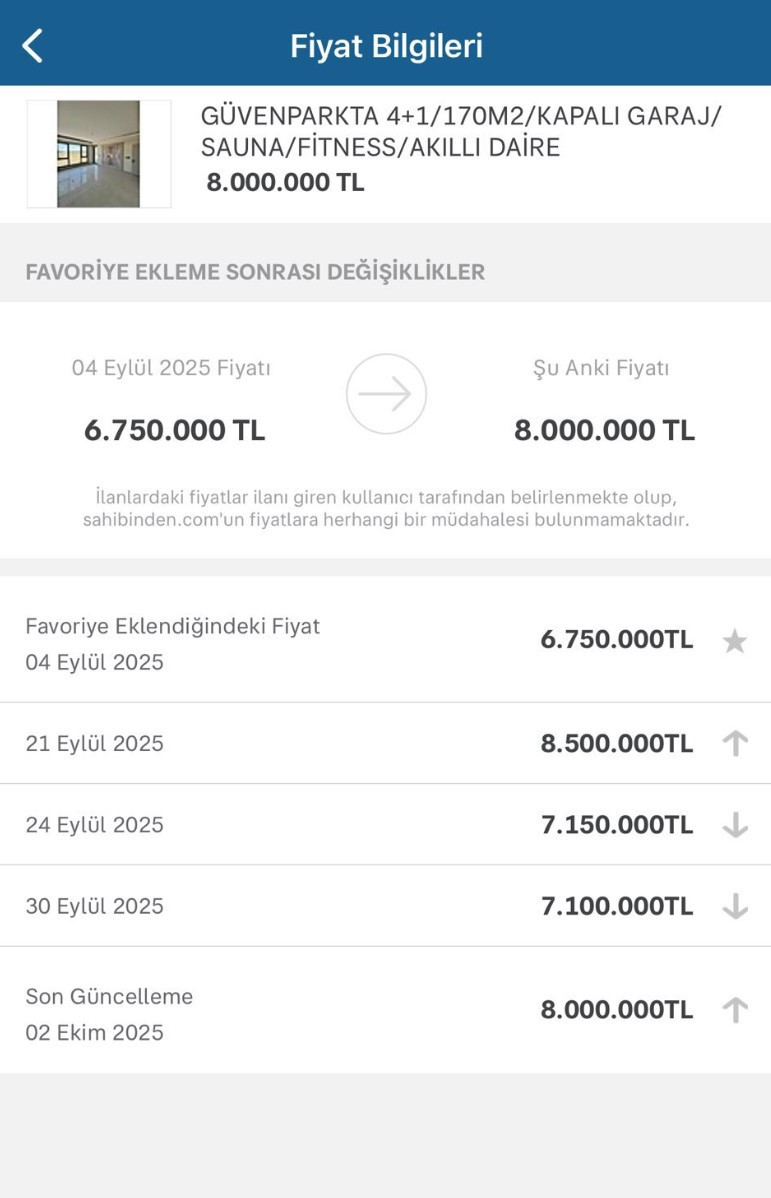Select the 24 Eylül 2025 date label
771x1198 pixels.
[95, 825]
